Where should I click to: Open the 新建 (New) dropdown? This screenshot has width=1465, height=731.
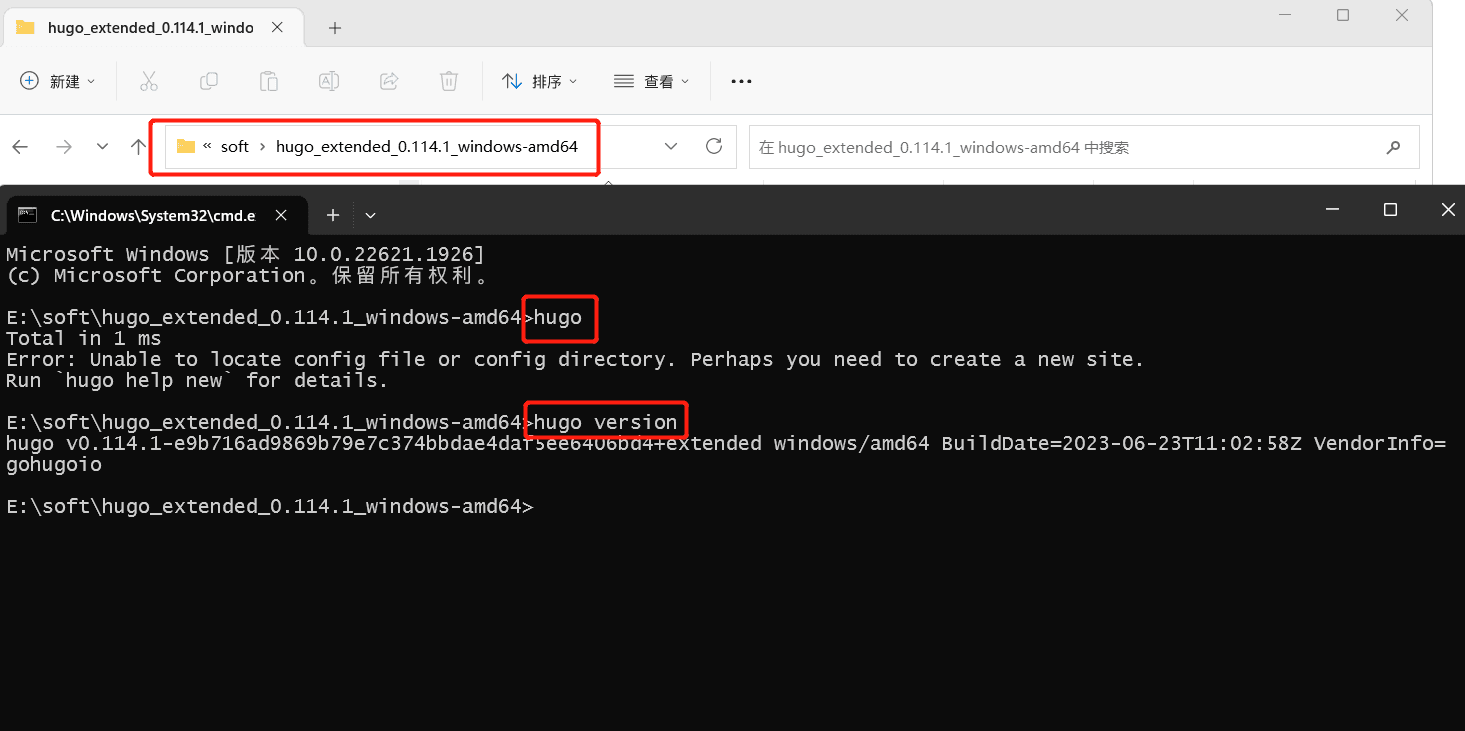58,81
